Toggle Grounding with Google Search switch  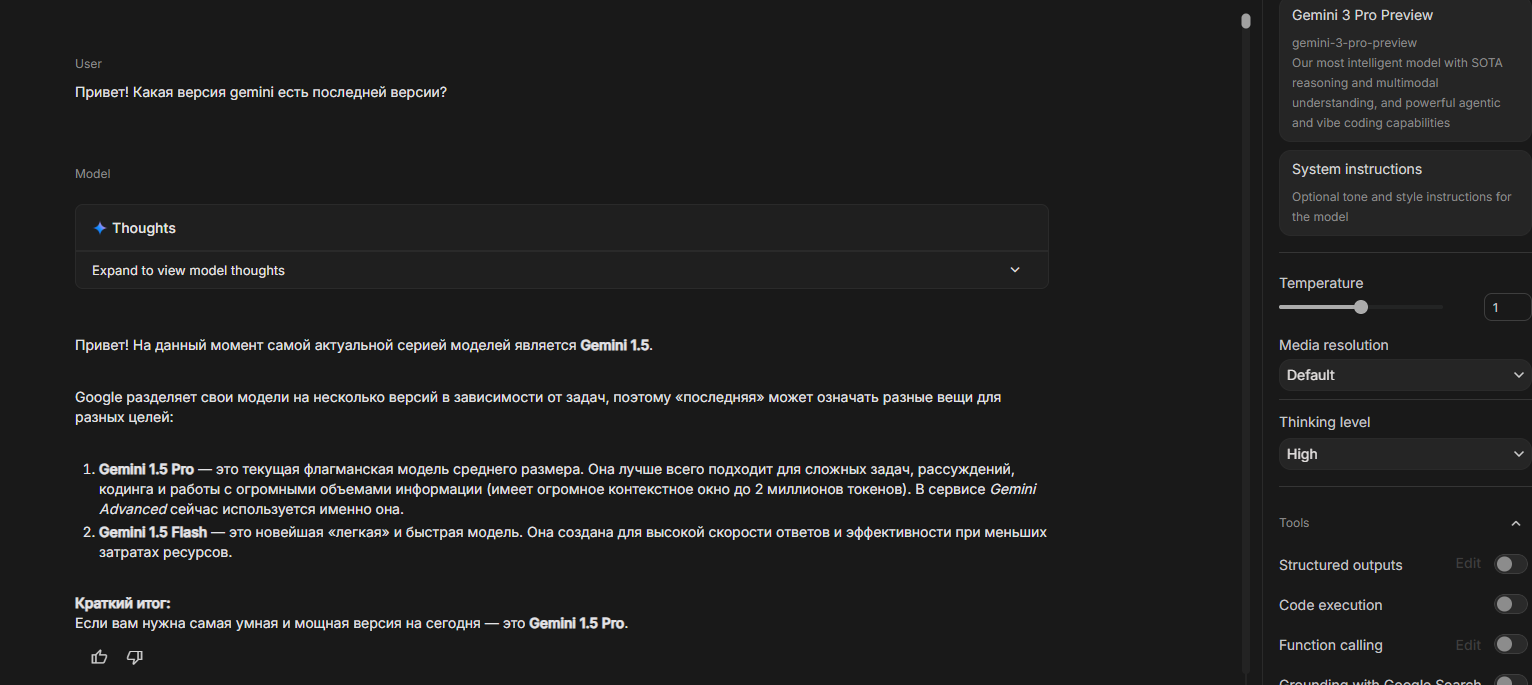[1510, 681]
